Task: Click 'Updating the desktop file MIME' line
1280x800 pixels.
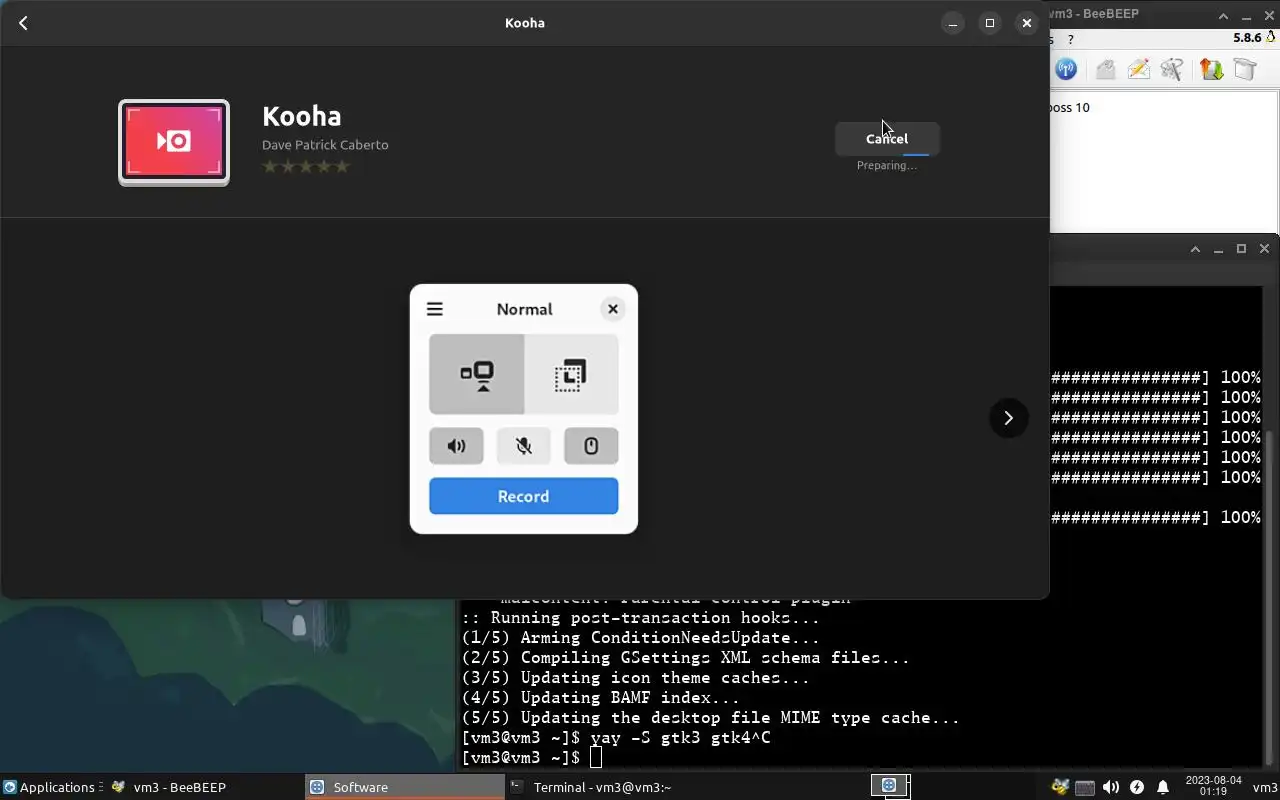Action: tap(711, 718)
